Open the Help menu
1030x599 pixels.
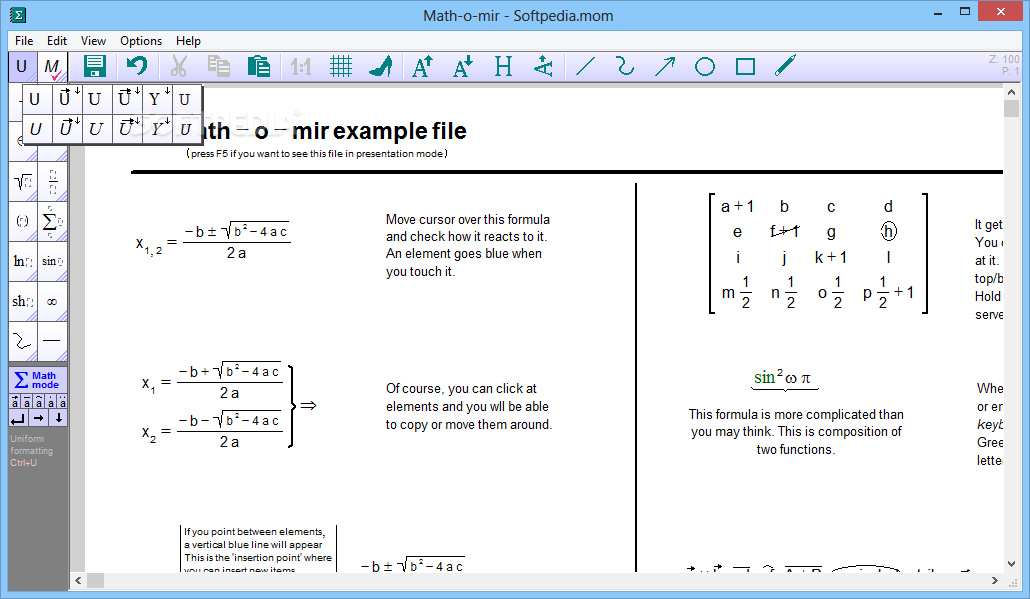click(189, 41)
